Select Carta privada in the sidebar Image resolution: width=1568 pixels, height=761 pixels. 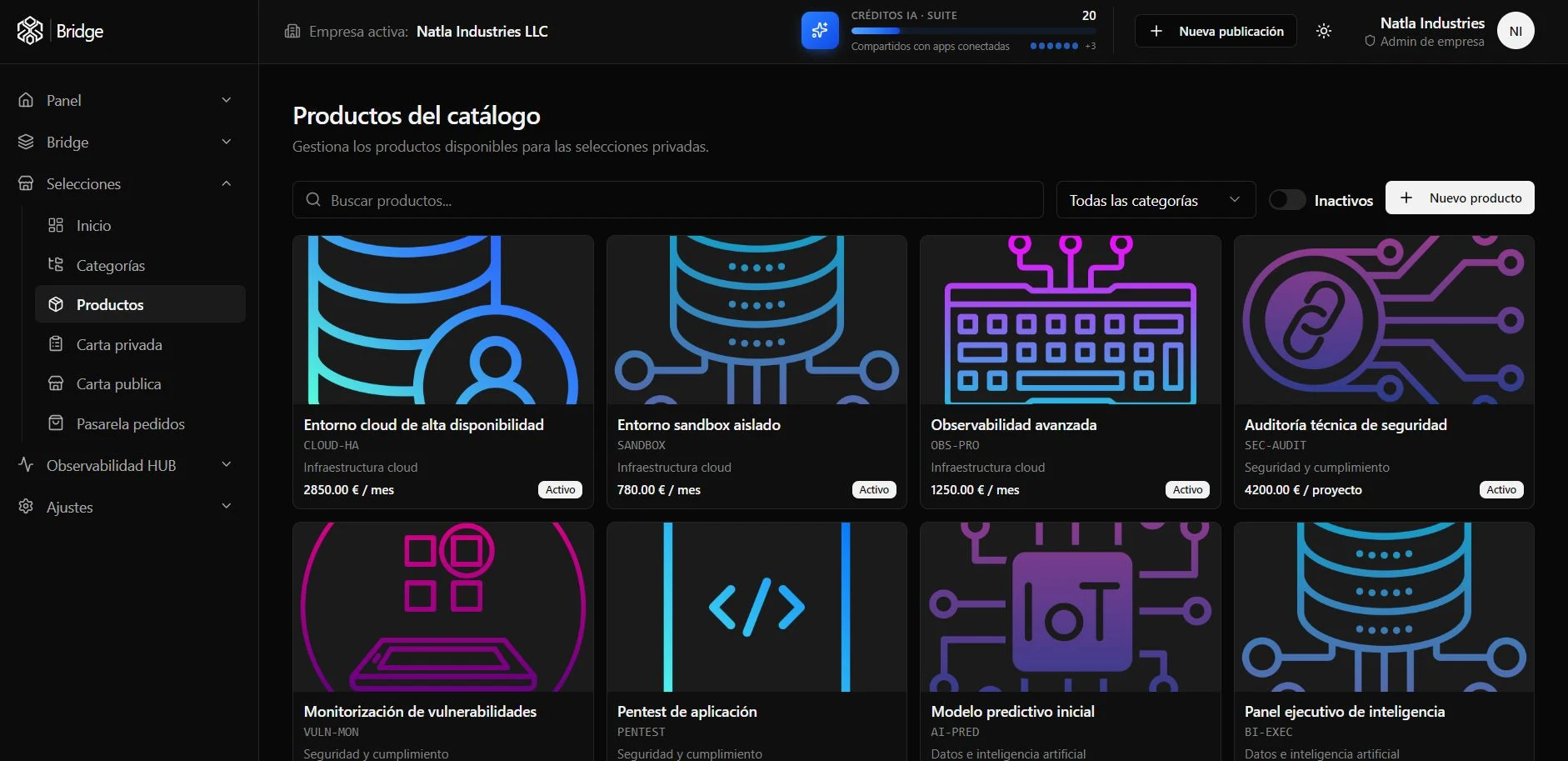[x=140, y=344]
